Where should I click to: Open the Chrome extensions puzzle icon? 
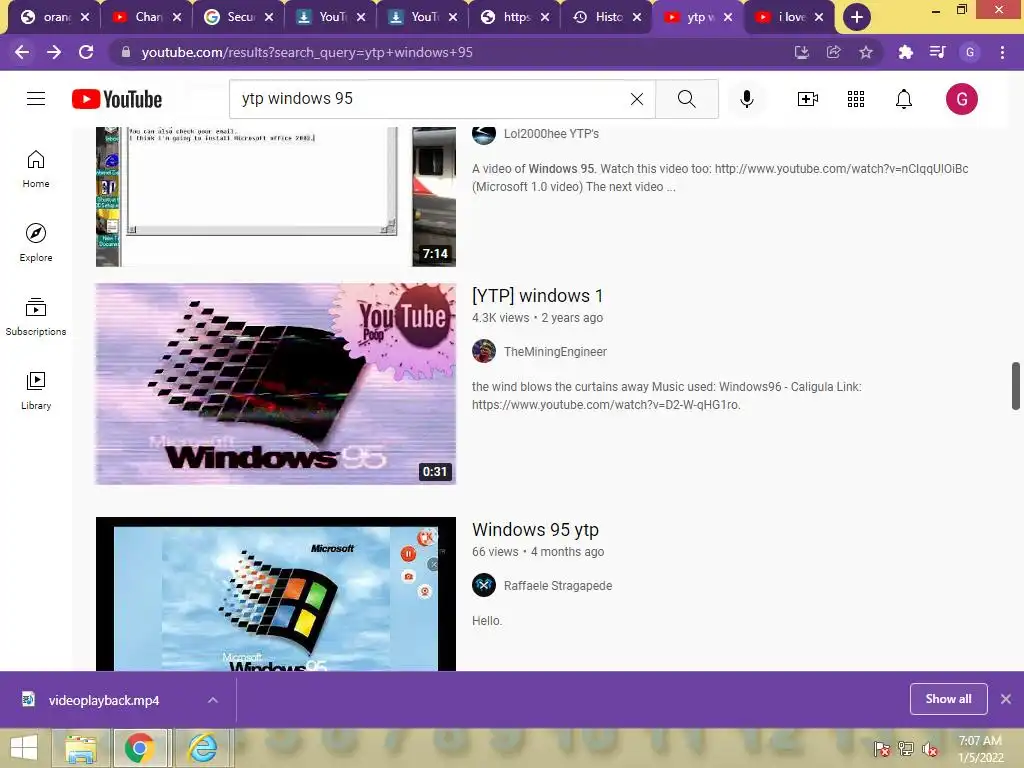(906, 52)
